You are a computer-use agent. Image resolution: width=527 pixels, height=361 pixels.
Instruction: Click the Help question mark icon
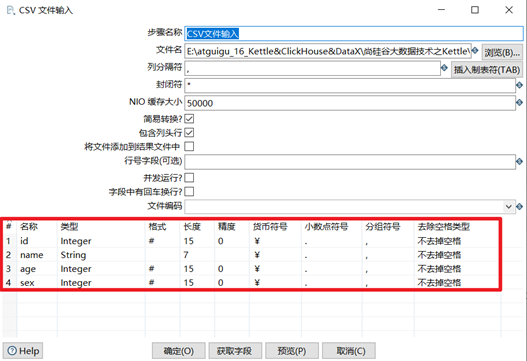click(x=12, y=351)
